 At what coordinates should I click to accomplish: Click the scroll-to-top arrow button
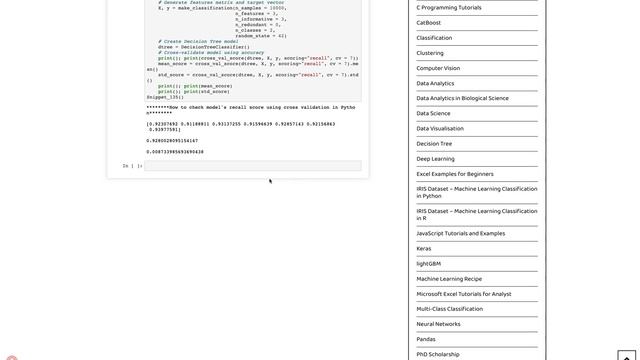[627, 355]
